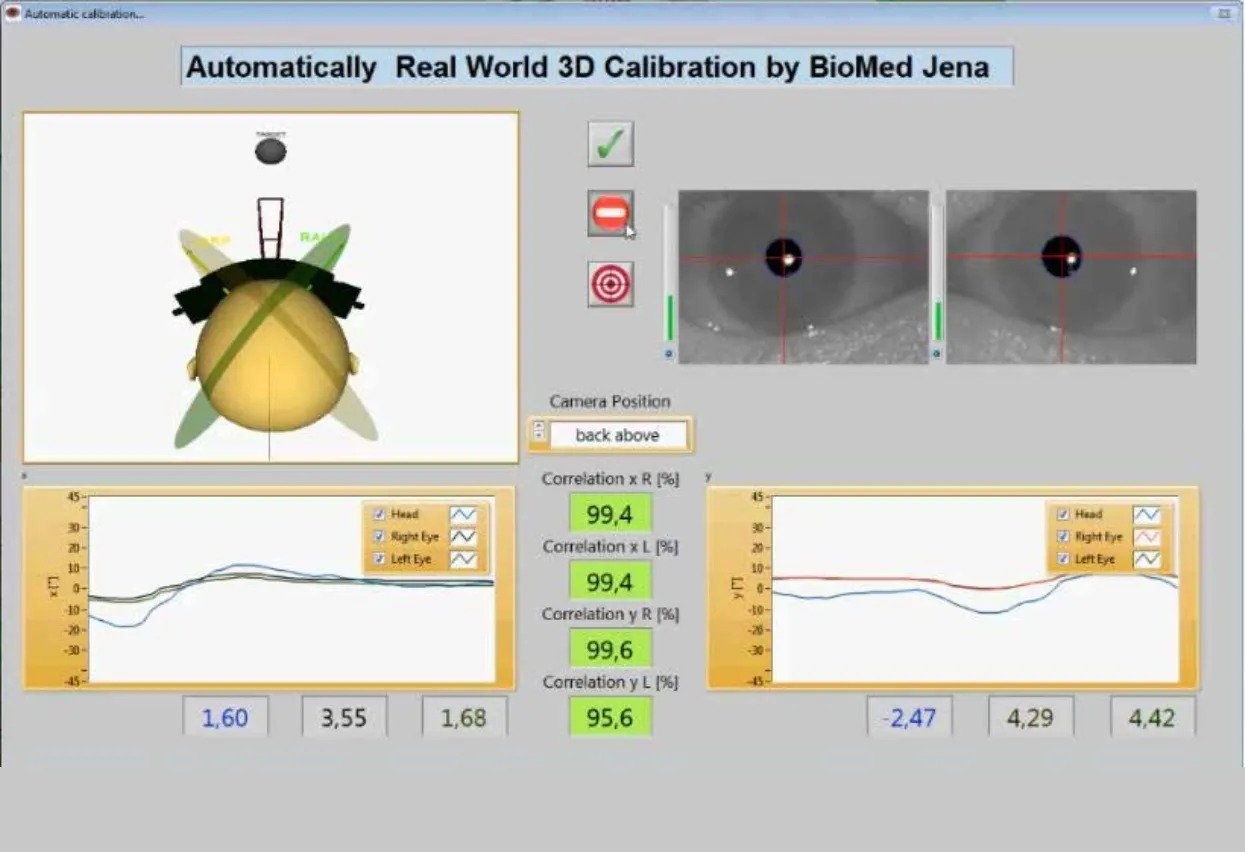Click Correlation x R value 99,4 field
Viewport: 1245px width, 852px height.
coord(610,514)
